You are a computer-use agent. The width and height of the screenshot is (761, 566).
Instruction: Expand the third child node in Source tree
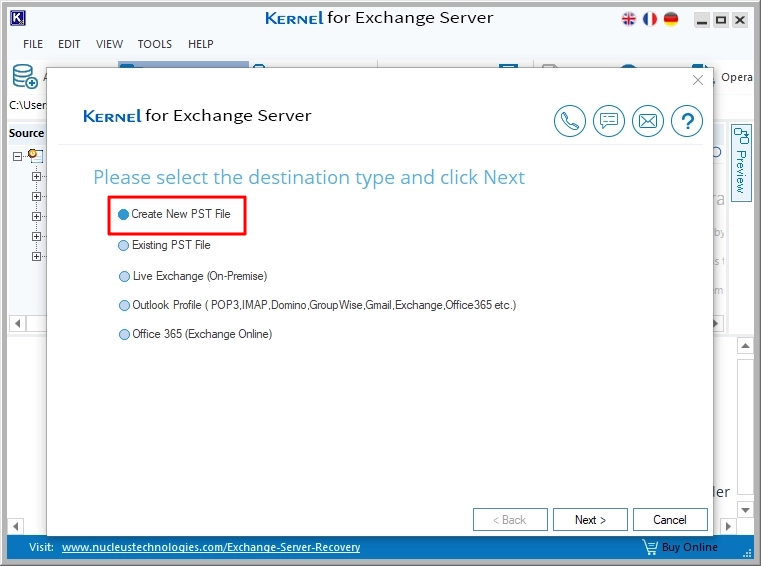pos(36,216)
